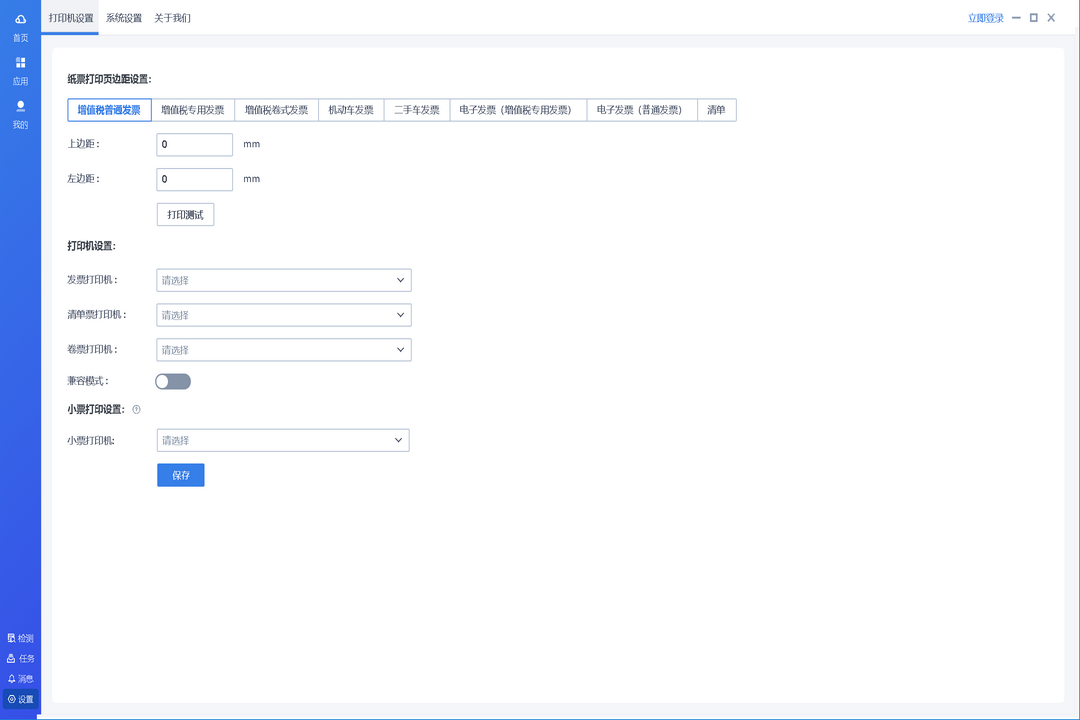Click the 打印测试 button

point(185,215)
